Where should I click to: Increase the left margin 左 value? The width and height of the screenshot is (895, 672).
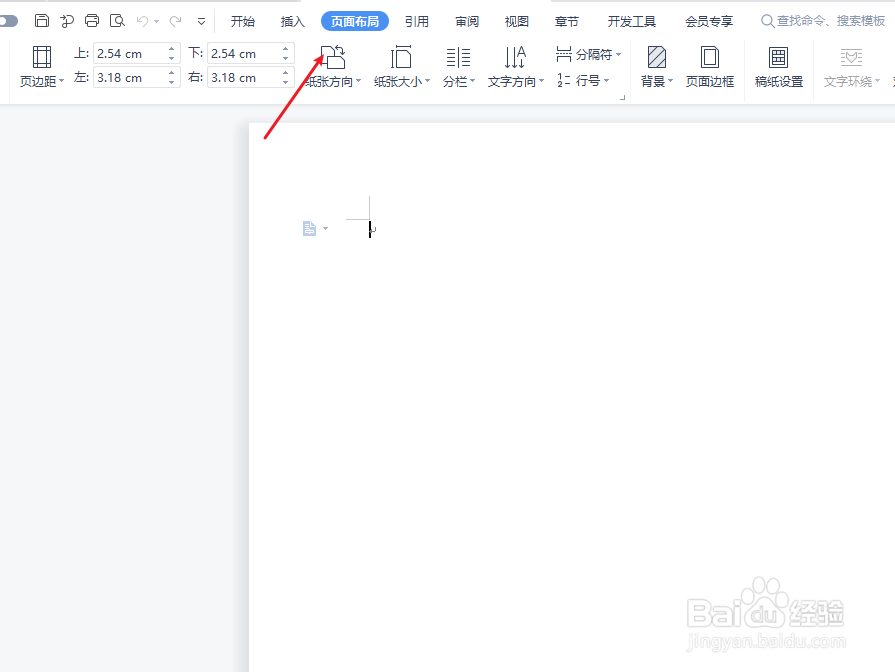point(171,73)
